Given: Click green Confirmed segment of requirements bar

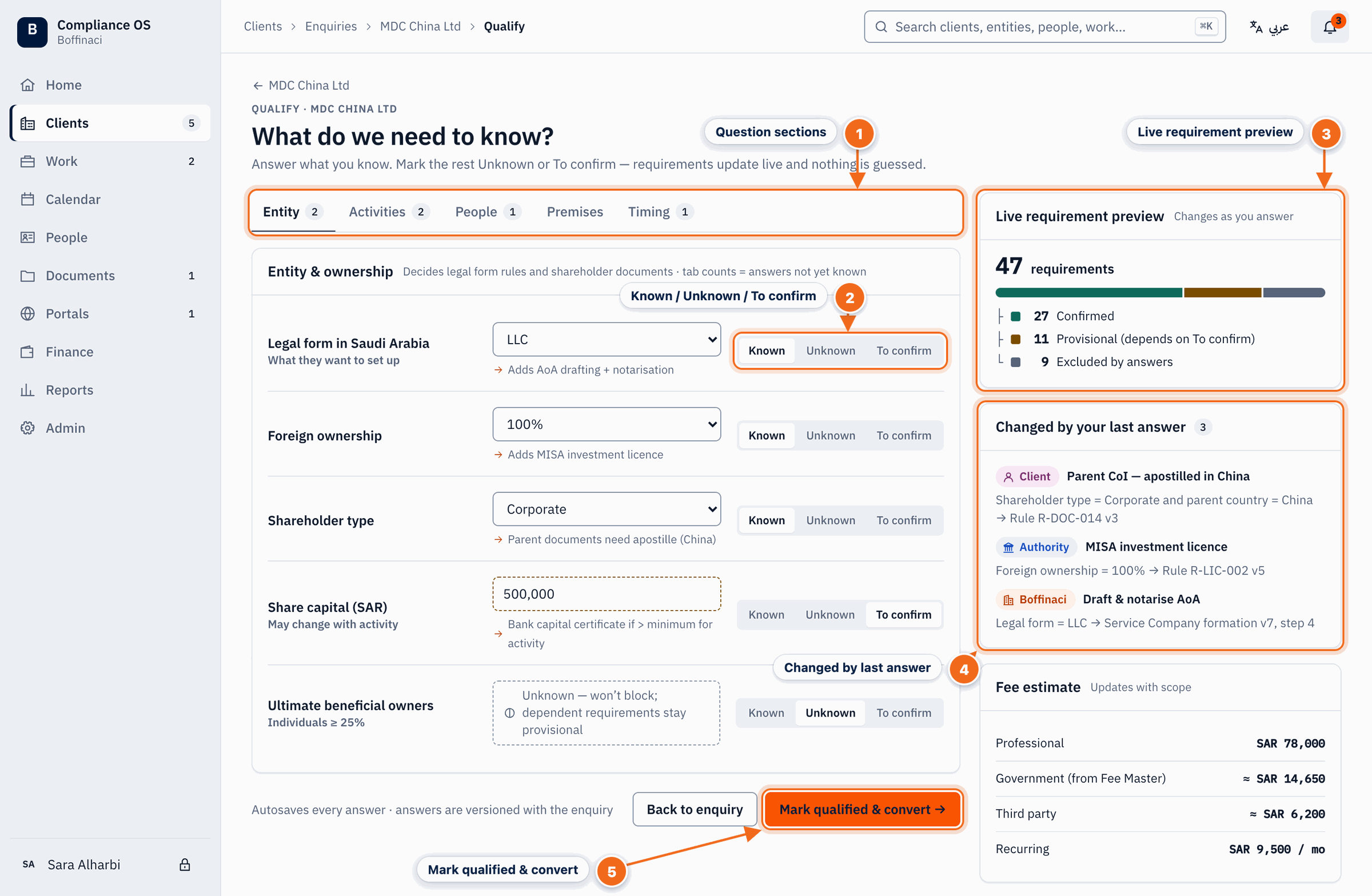Looking at the screenshot, I should click(x=1088, y=292).
